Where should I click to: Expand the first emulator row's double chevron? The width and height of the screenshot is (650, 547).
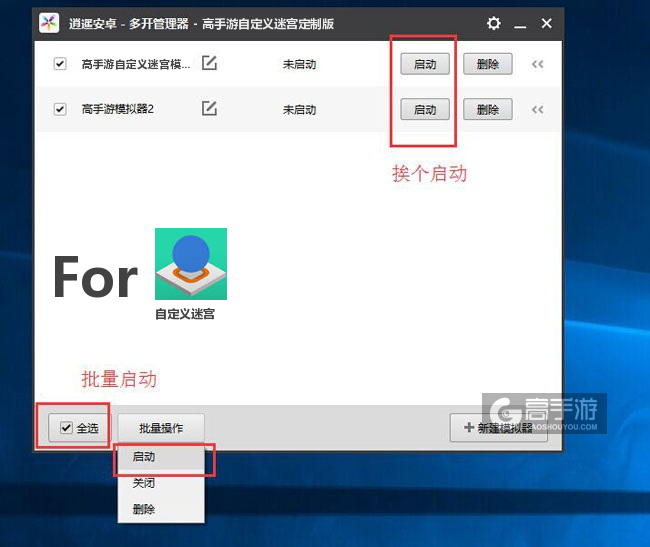[537, 64]
